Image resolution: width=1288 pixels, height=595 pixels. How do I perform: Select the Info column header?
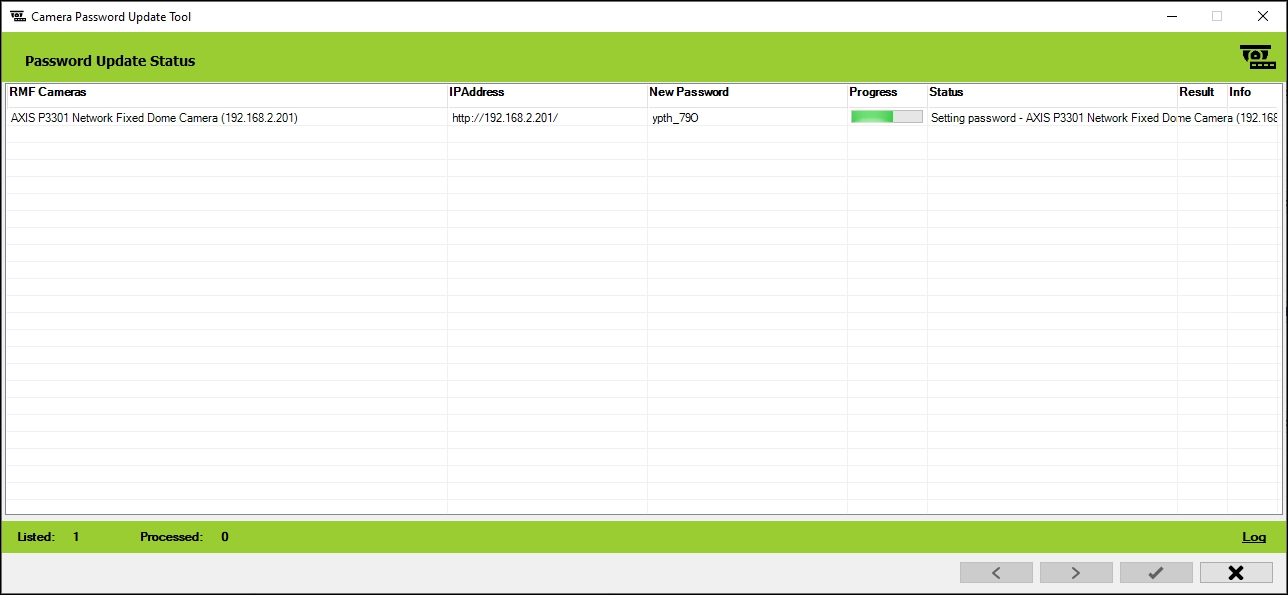(1240, 92)
